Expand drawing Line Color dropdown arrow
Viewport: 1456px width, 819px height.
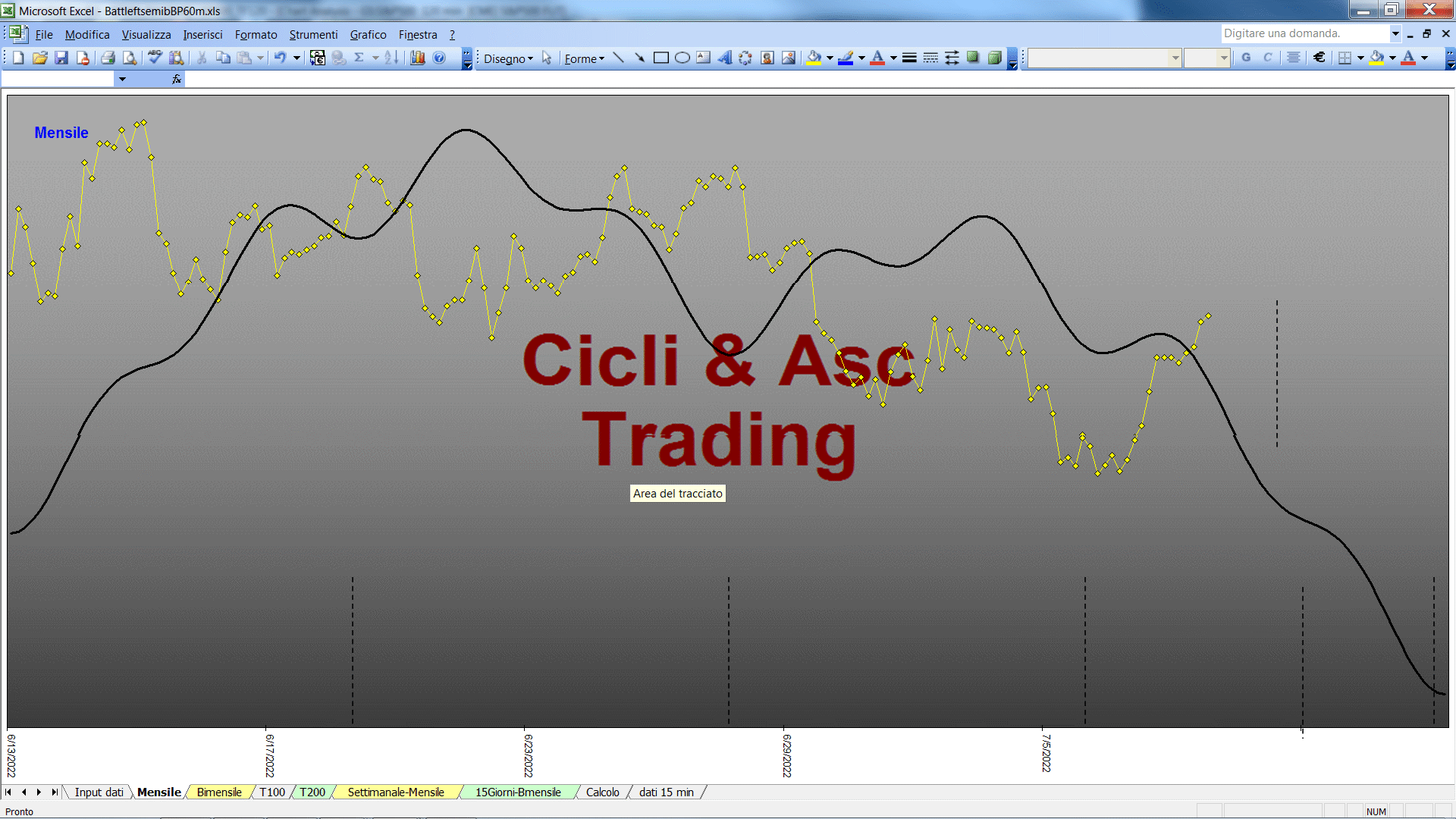(861, 58)
